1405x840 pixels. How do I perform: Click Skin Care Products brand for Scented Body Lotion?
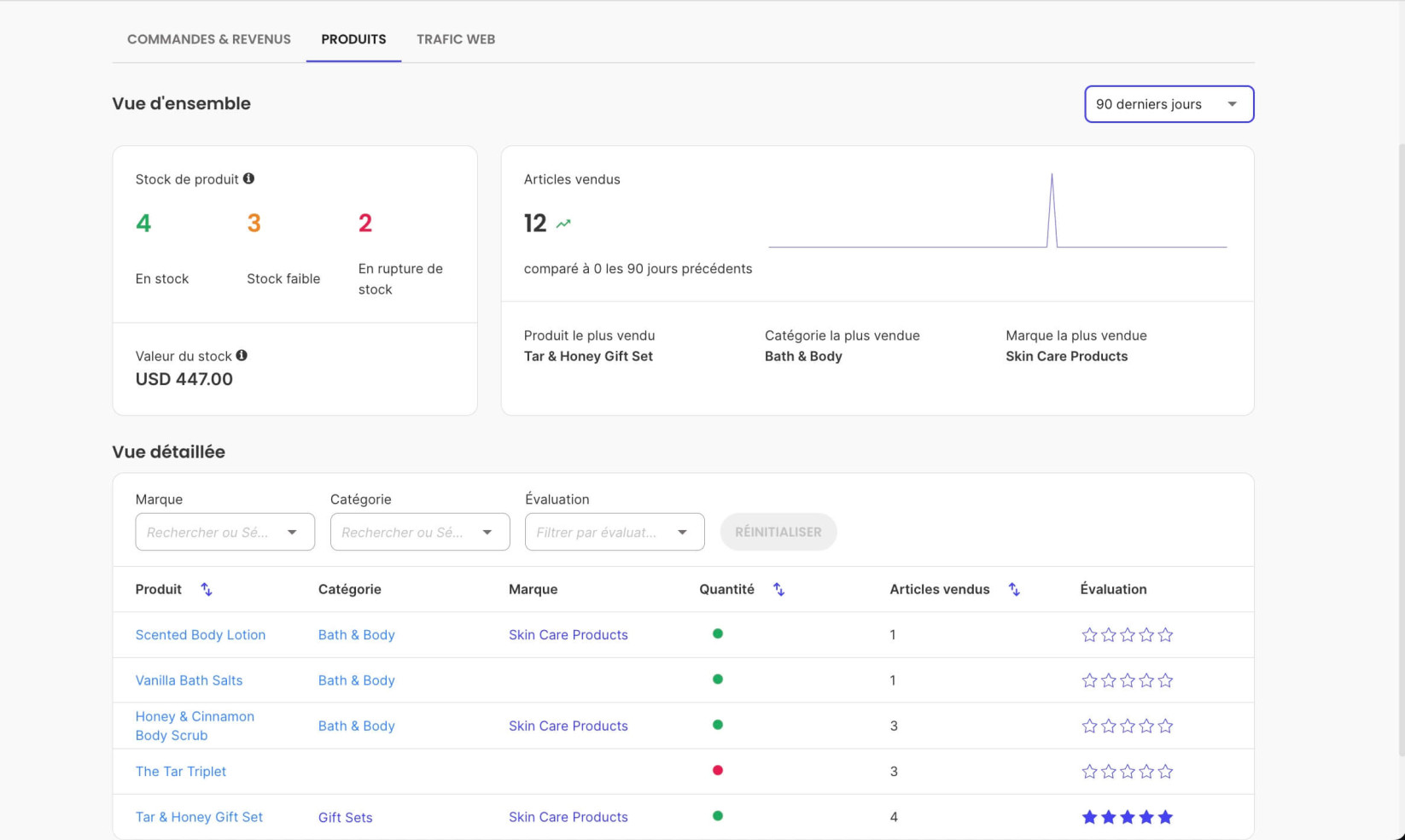568,635
